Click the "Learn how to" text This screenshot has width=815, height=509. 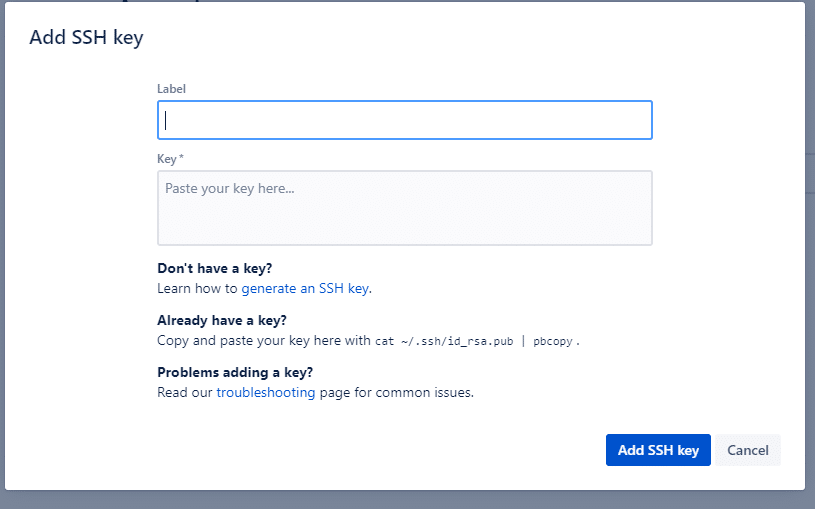pos(197,289)
